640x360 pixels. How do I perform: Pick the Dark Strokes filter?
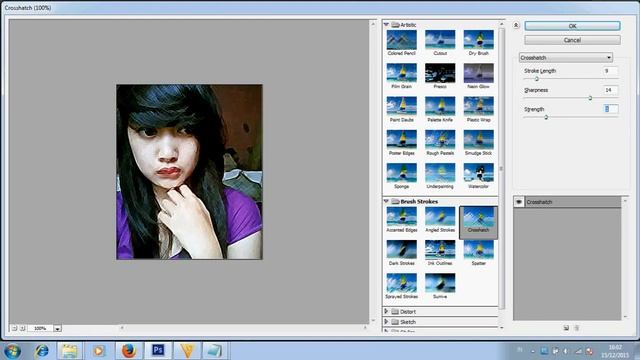402,250
